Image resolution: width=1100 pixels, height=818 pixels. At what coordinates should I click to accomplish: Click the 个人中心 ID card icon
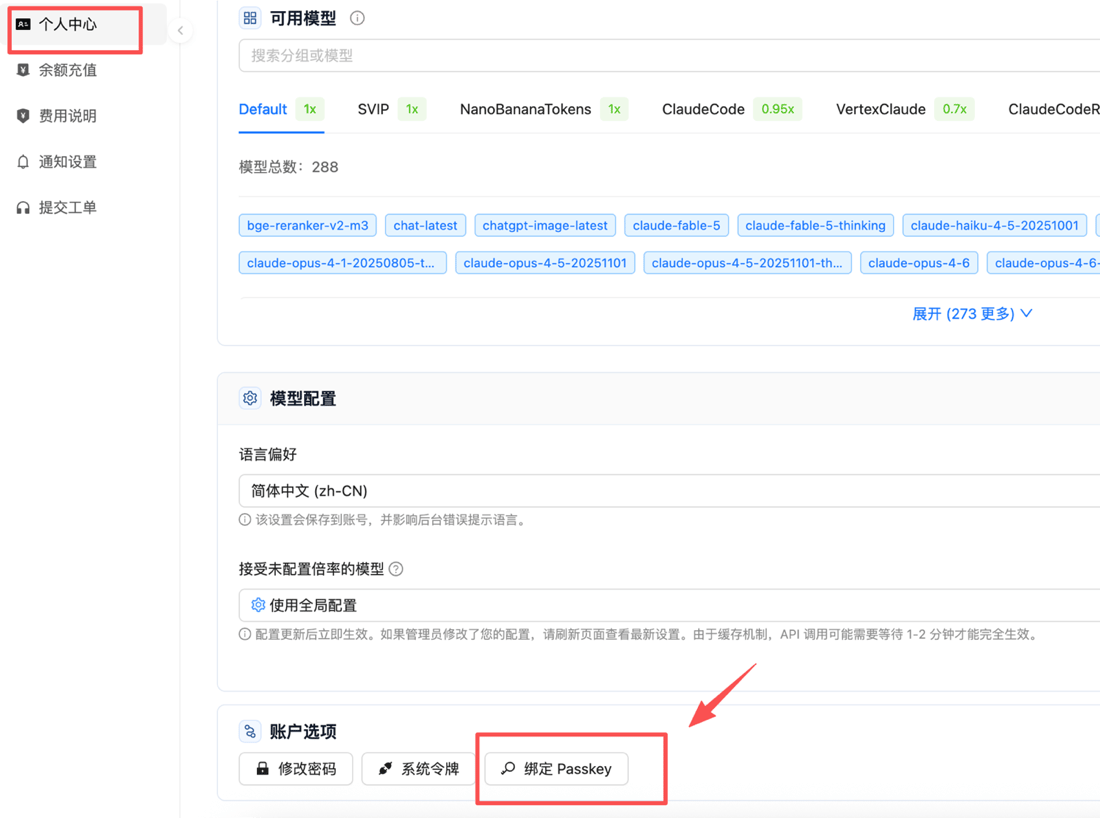[x=23, y=25]
